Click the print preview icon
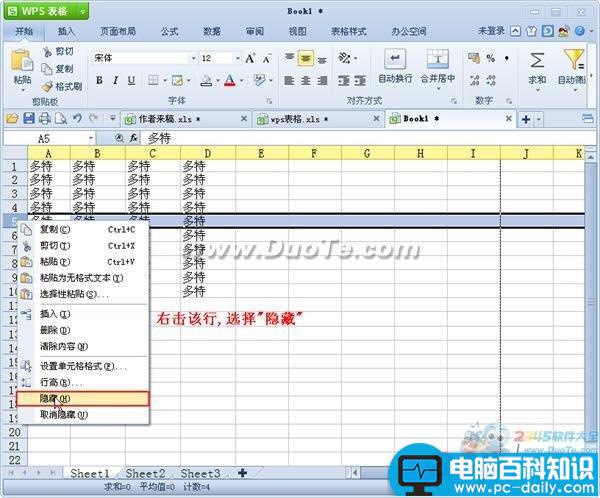 pyautogui.click(x=61, y=119)
